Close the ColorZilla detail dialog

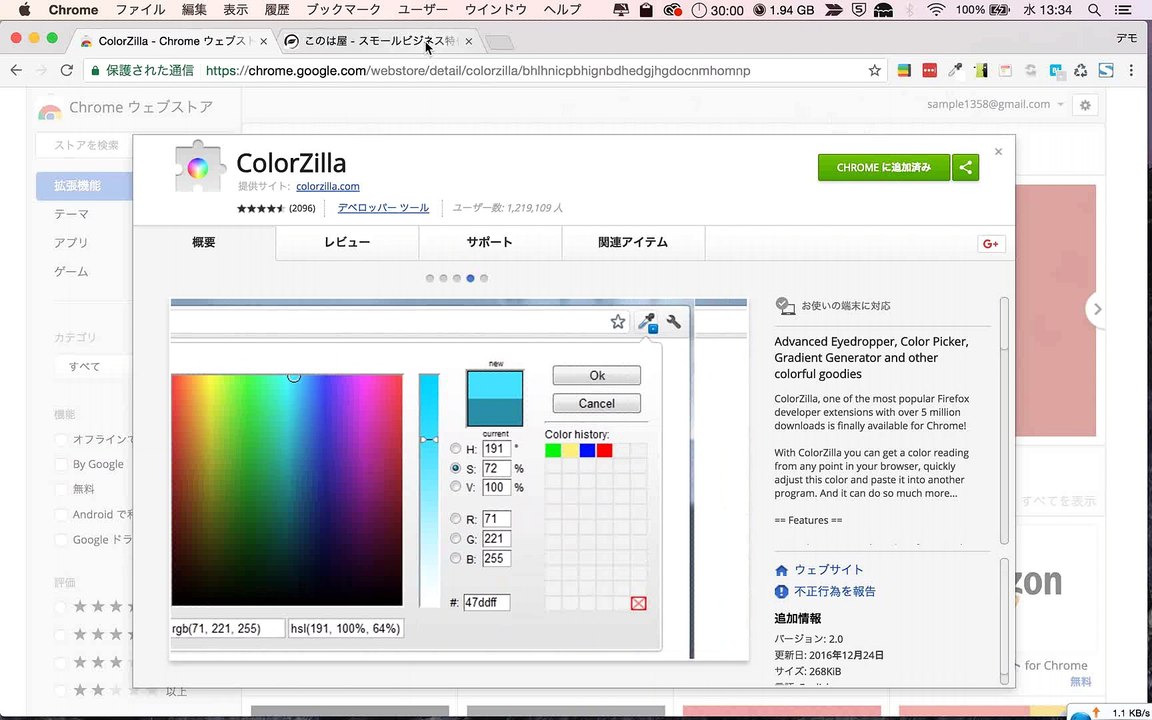998,151
